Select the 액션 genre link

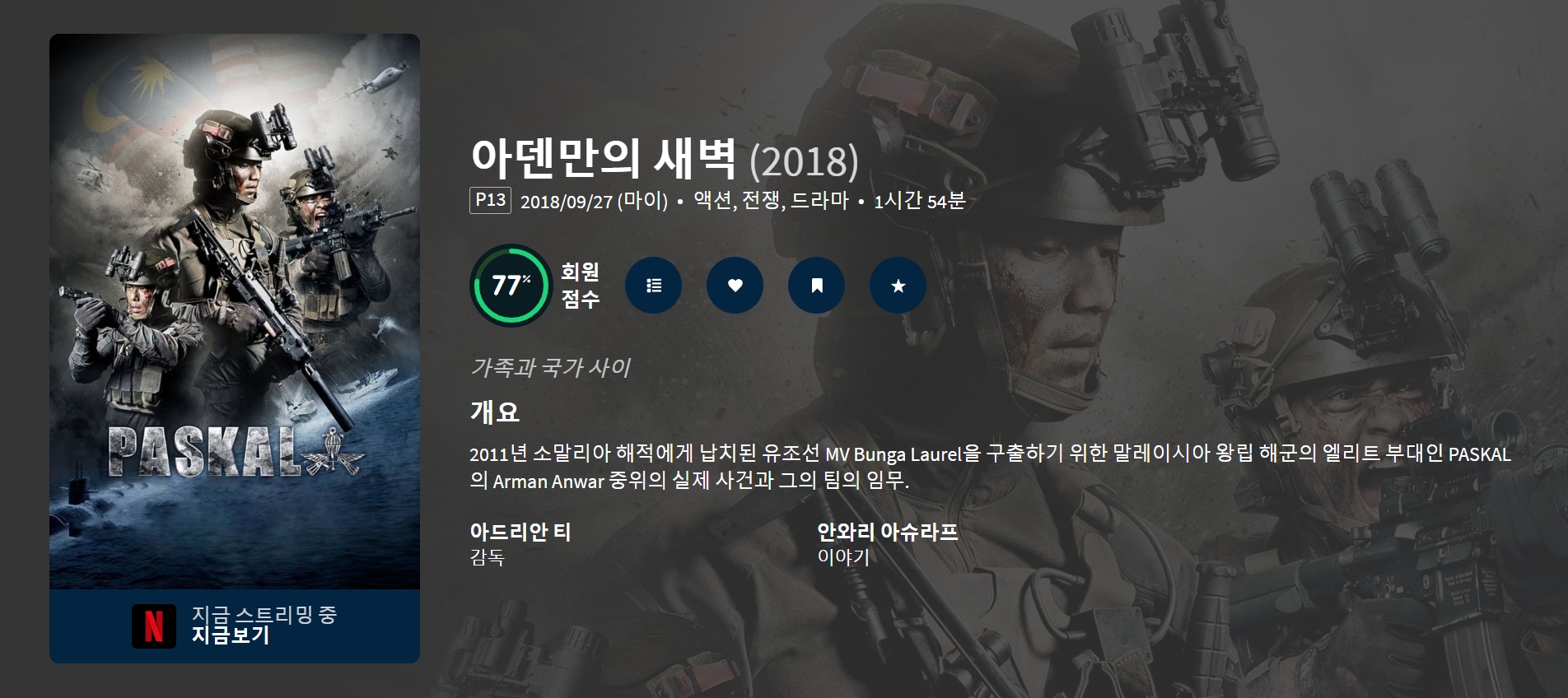click(712, 201)
